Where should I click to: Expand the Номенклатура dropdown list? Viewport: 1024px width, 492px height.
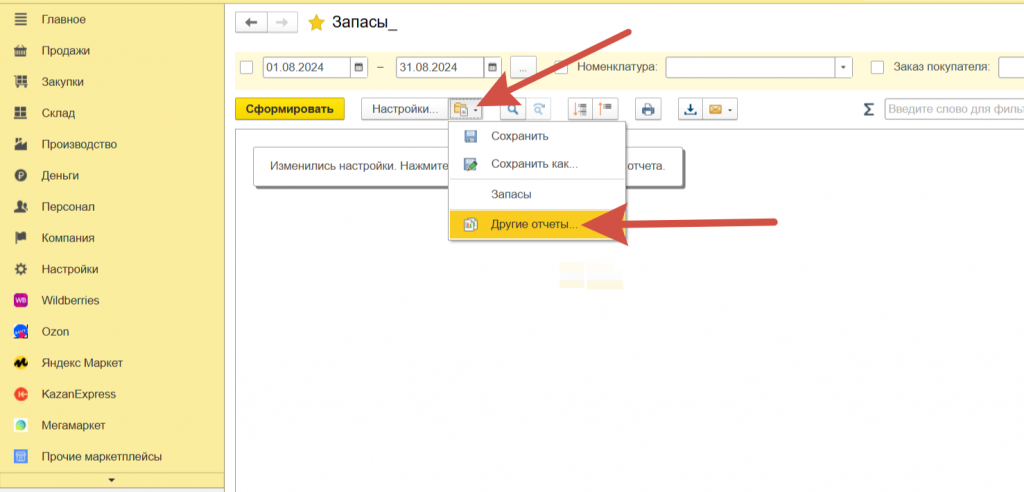point(844,67)
